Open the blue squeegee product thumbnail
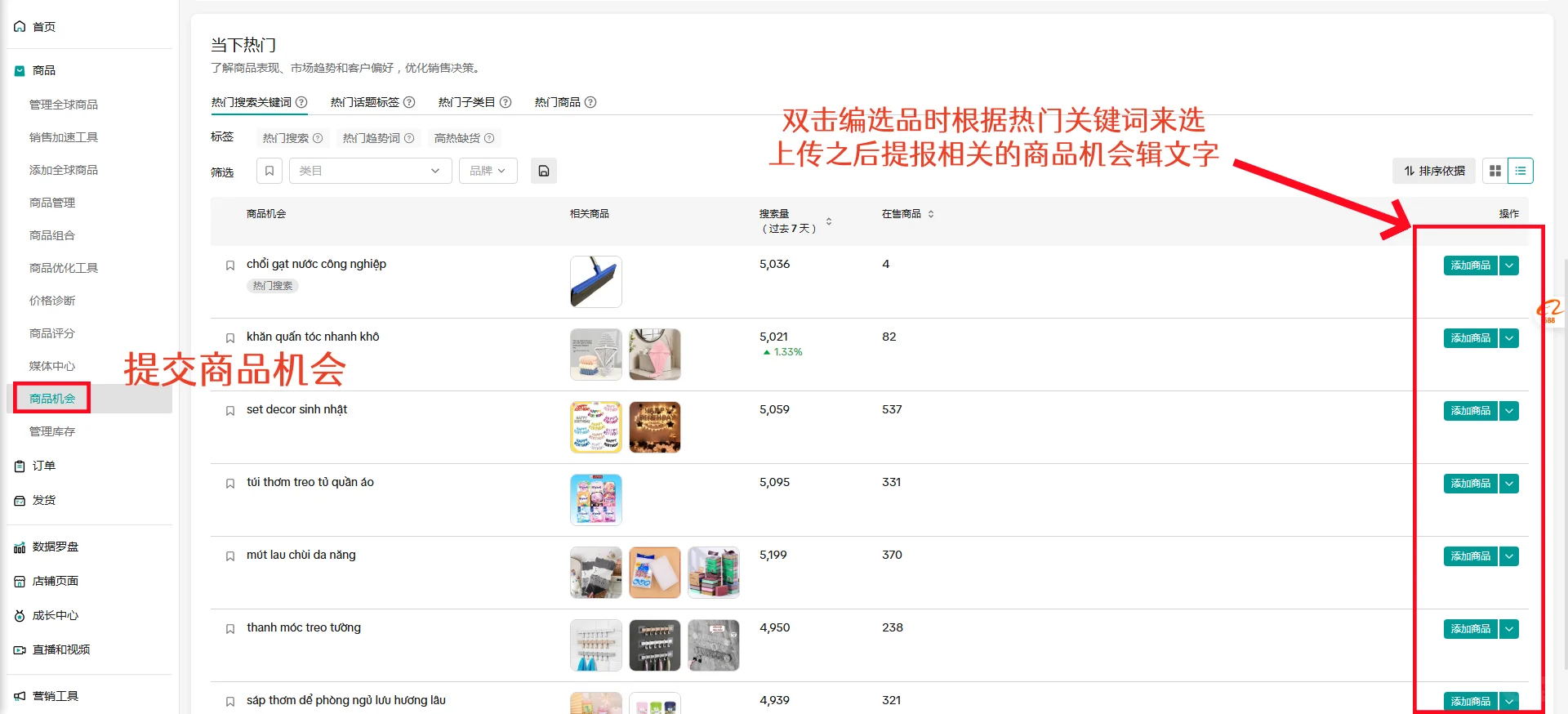1568x714 pixels. [595, 282]
